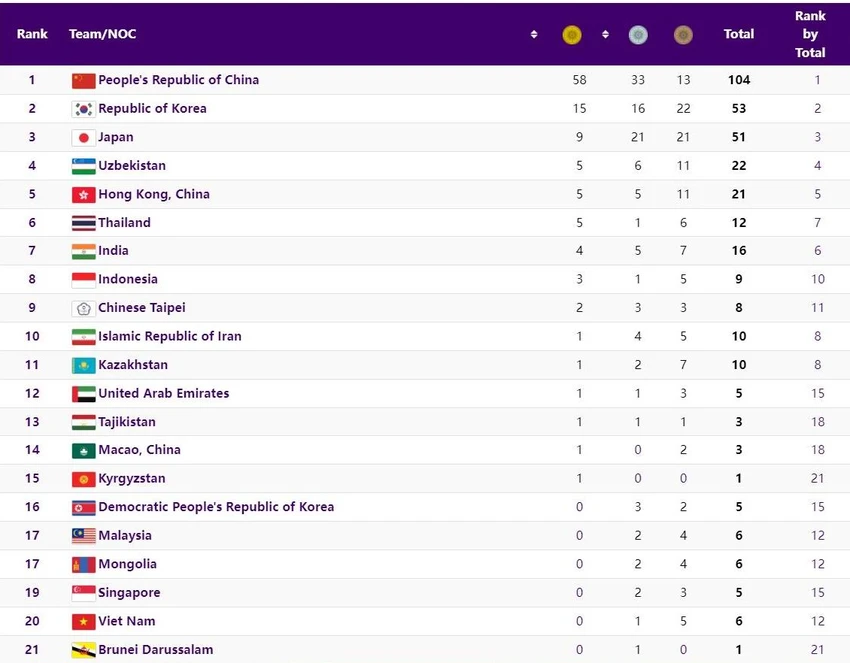Click the Rank by Total header
Screen dimensions: 850x663
810,34
